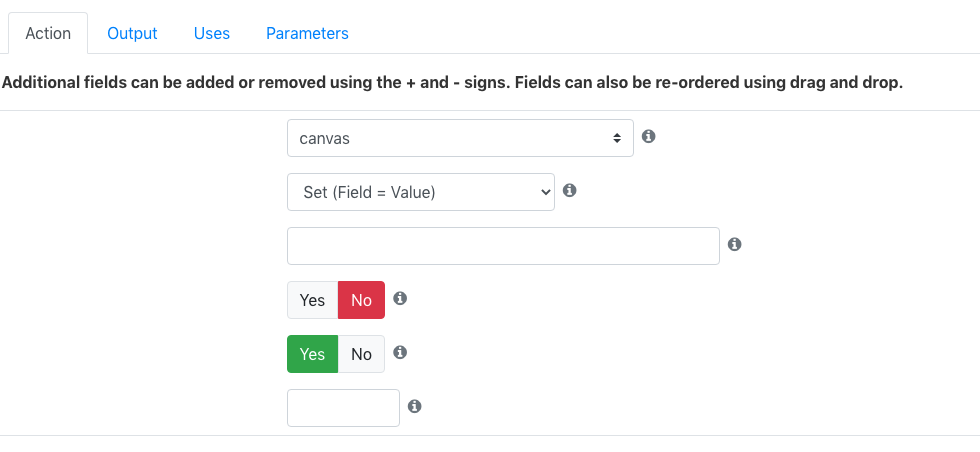Focus the small empty input box at bottom
The height and width of the screenshot is (452, 980).
343,408
